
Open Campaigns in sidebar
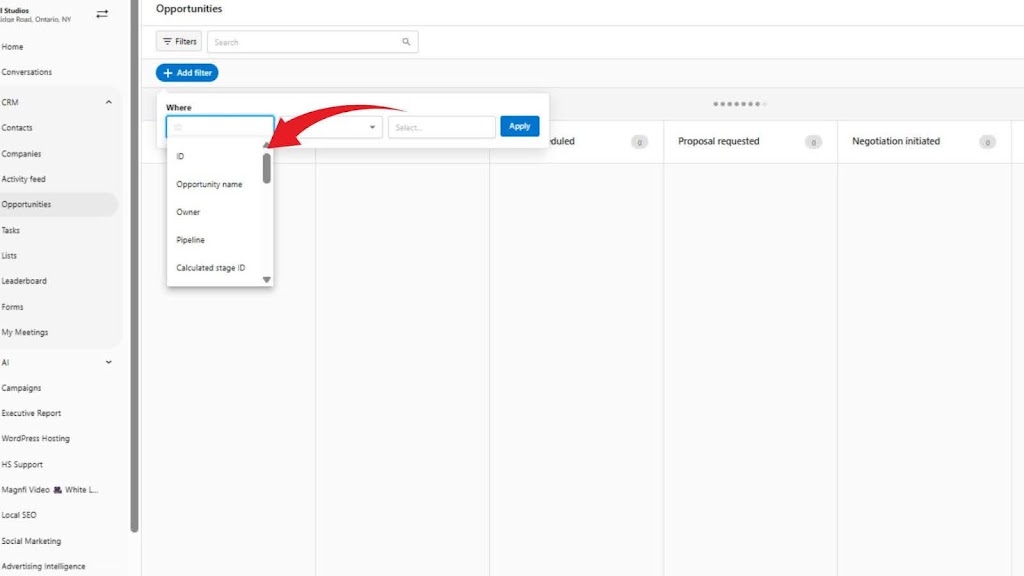21,387
